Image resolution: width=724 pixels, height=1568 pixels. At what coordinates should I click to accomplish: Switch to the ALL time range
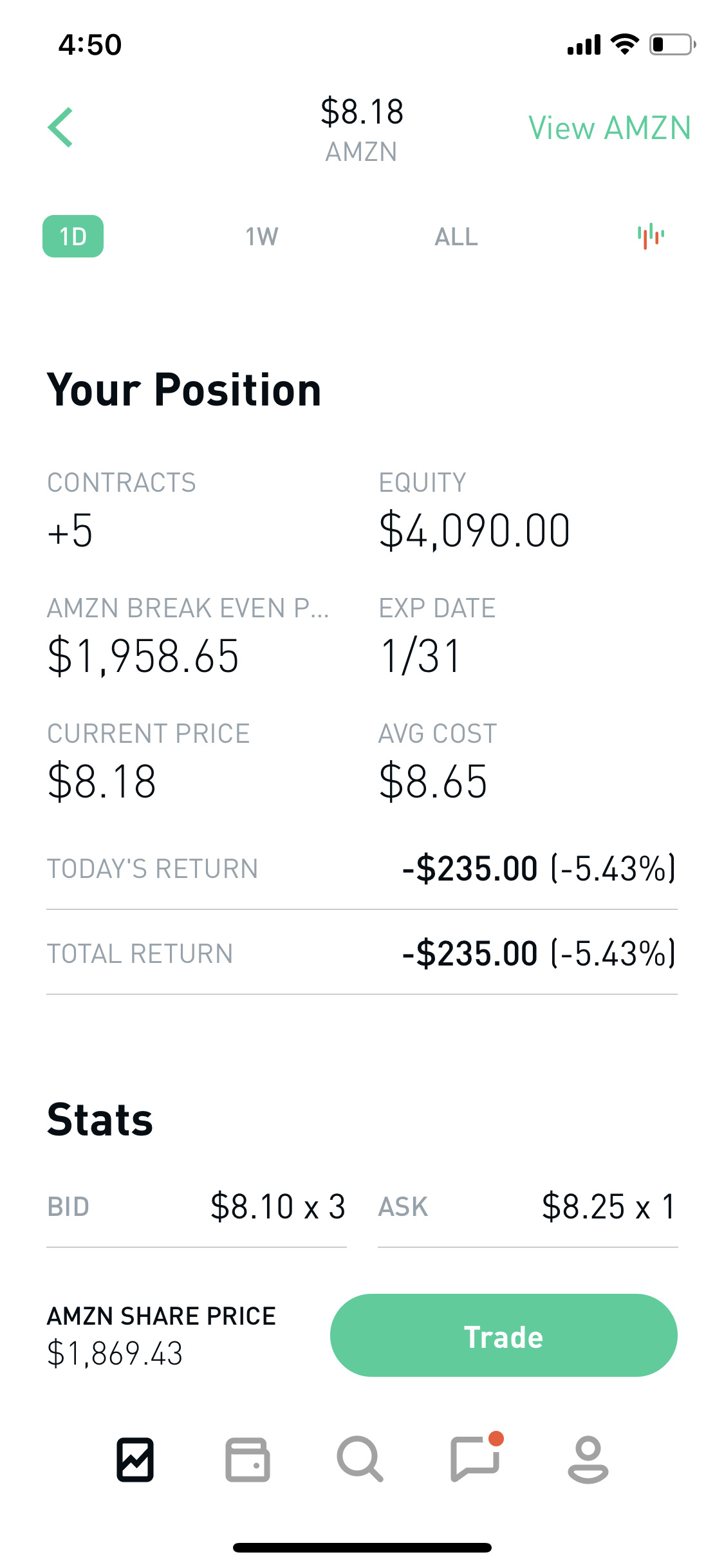click(x=456, y=237)
